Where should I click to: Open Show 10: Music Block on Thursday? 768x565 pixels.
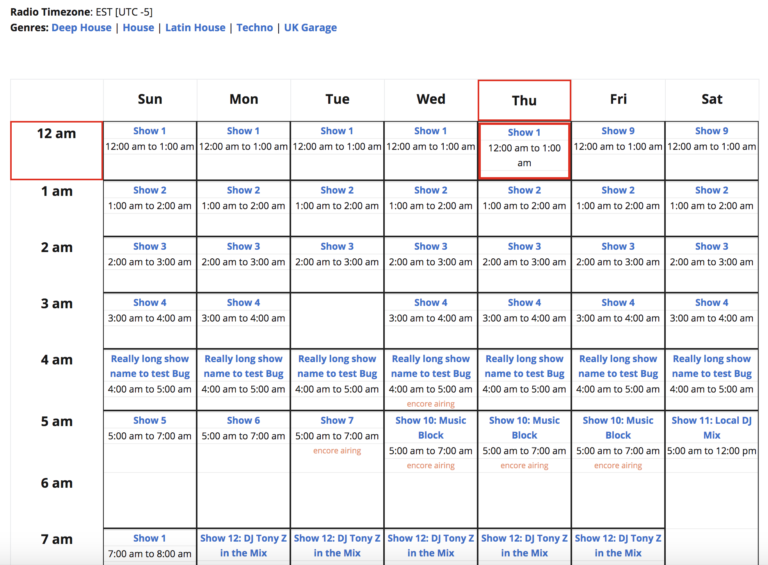pyautogui.click(x=524, y=427)
